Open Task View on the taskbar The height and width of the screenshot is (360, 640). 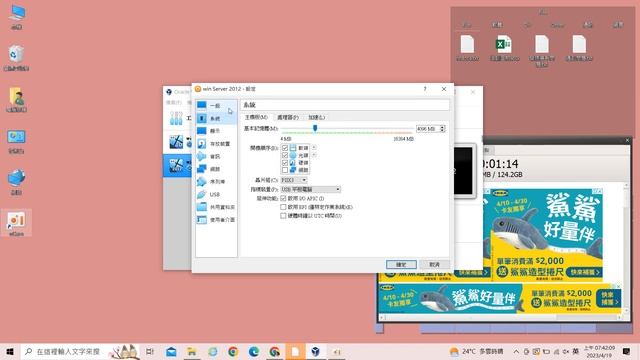pos(150,351)
